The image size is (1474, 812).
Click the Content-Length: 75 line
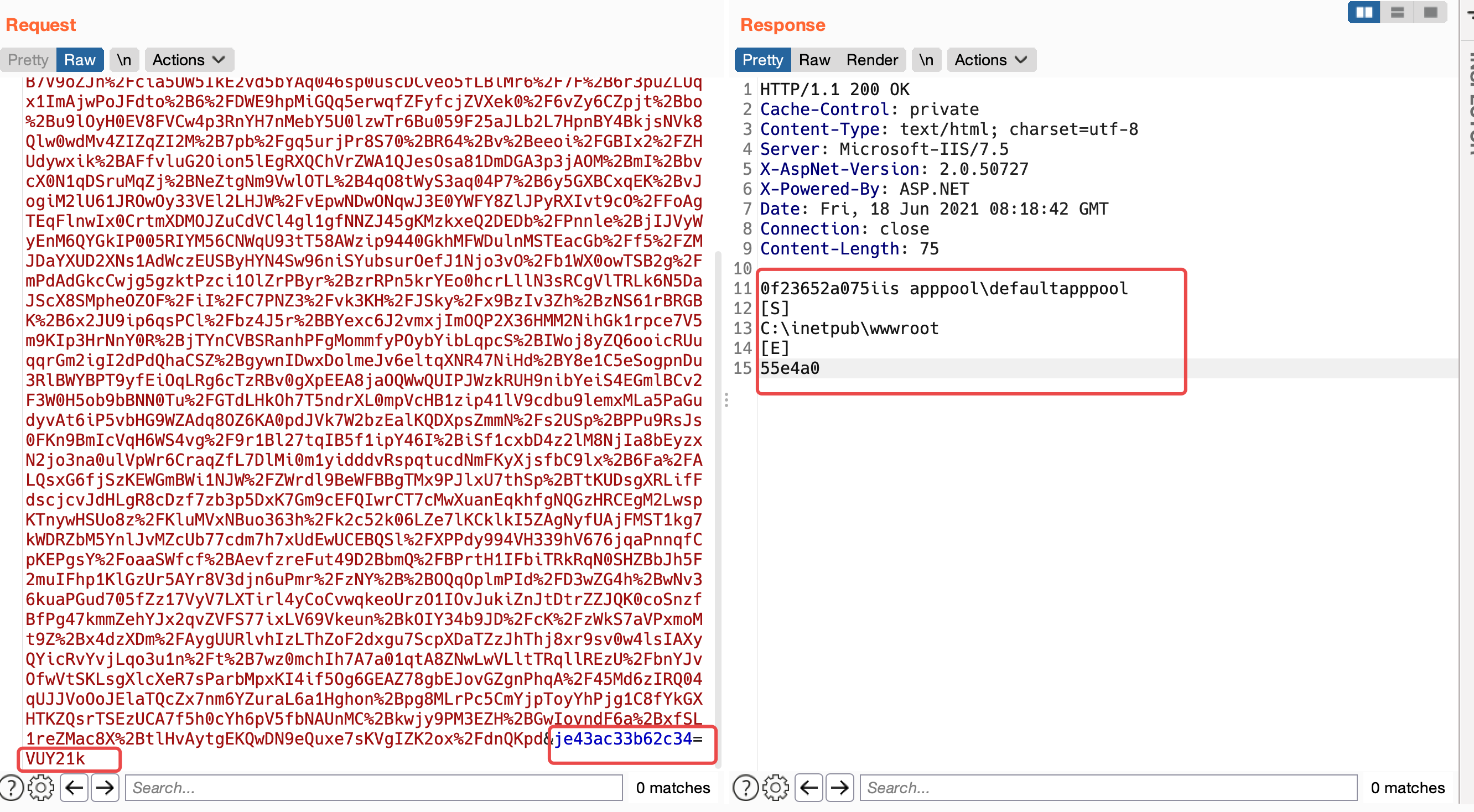(x=849, y=249)
